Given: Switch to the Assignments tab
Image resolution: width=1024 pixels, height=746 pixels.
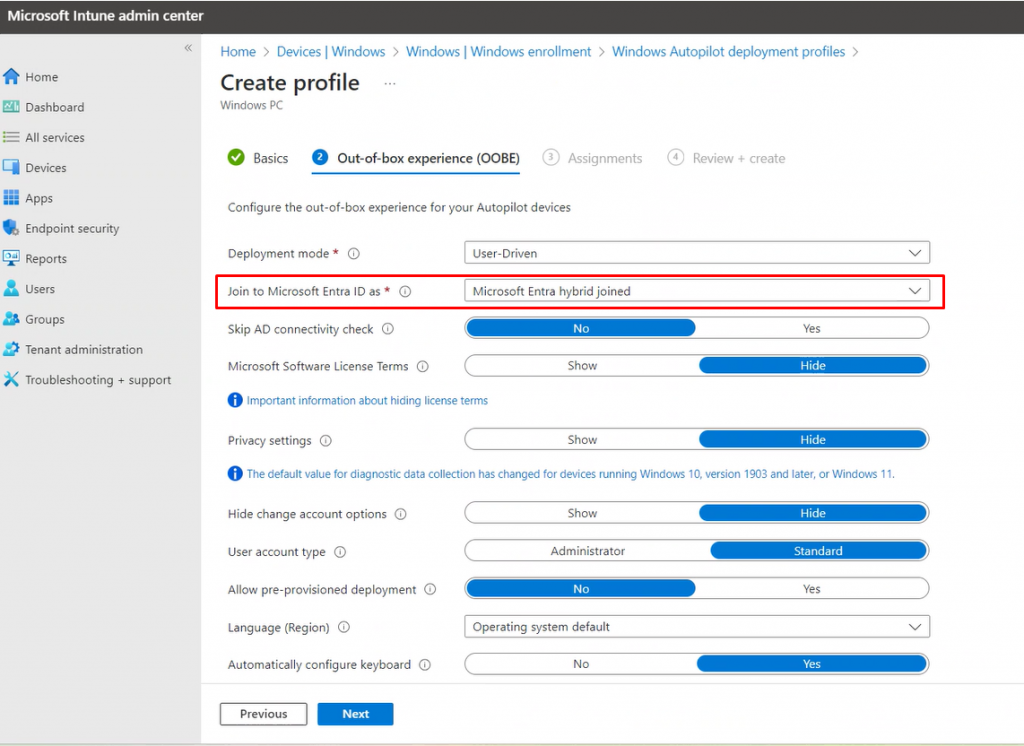Looking at the screenshot, I should [x=603, y=158].
